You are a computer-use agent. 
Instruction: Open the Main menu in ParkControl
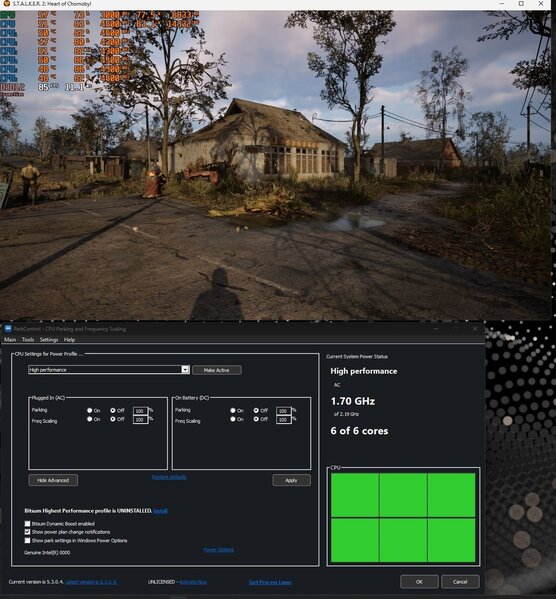[10, 340]
